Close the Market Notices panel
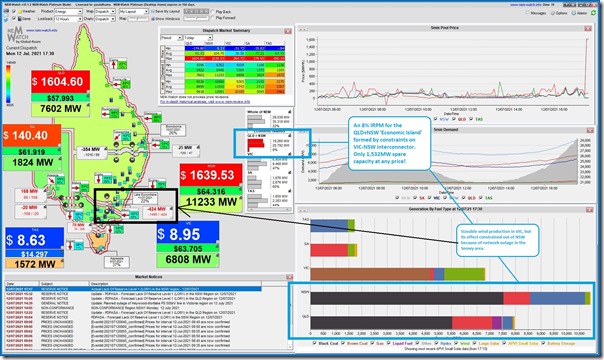 point(289,277)
